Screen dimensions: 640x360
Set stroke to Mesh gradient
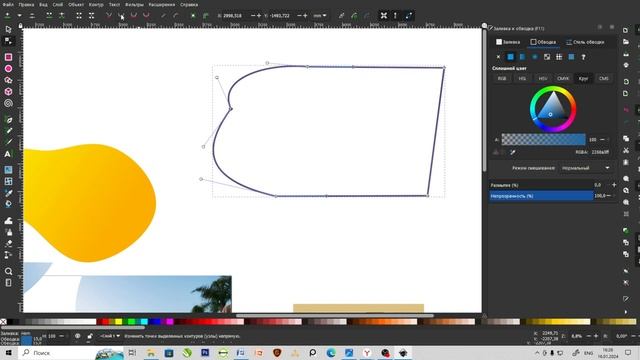[x=547, y=57]
